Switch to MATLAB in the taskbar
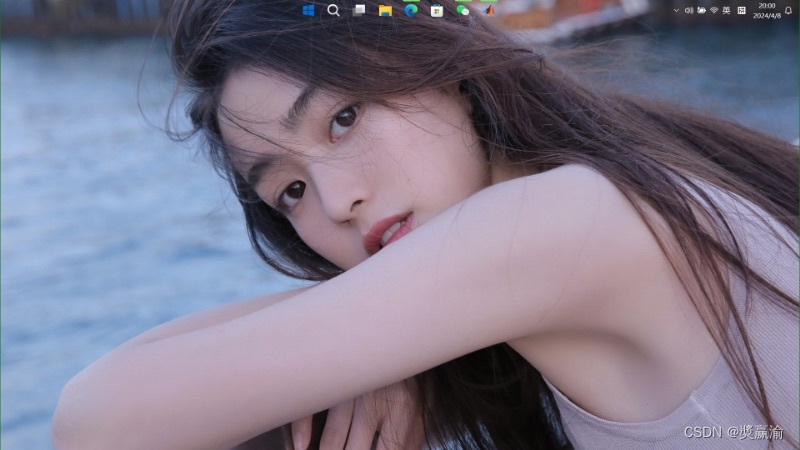The image size is (800, 450). 489,10
